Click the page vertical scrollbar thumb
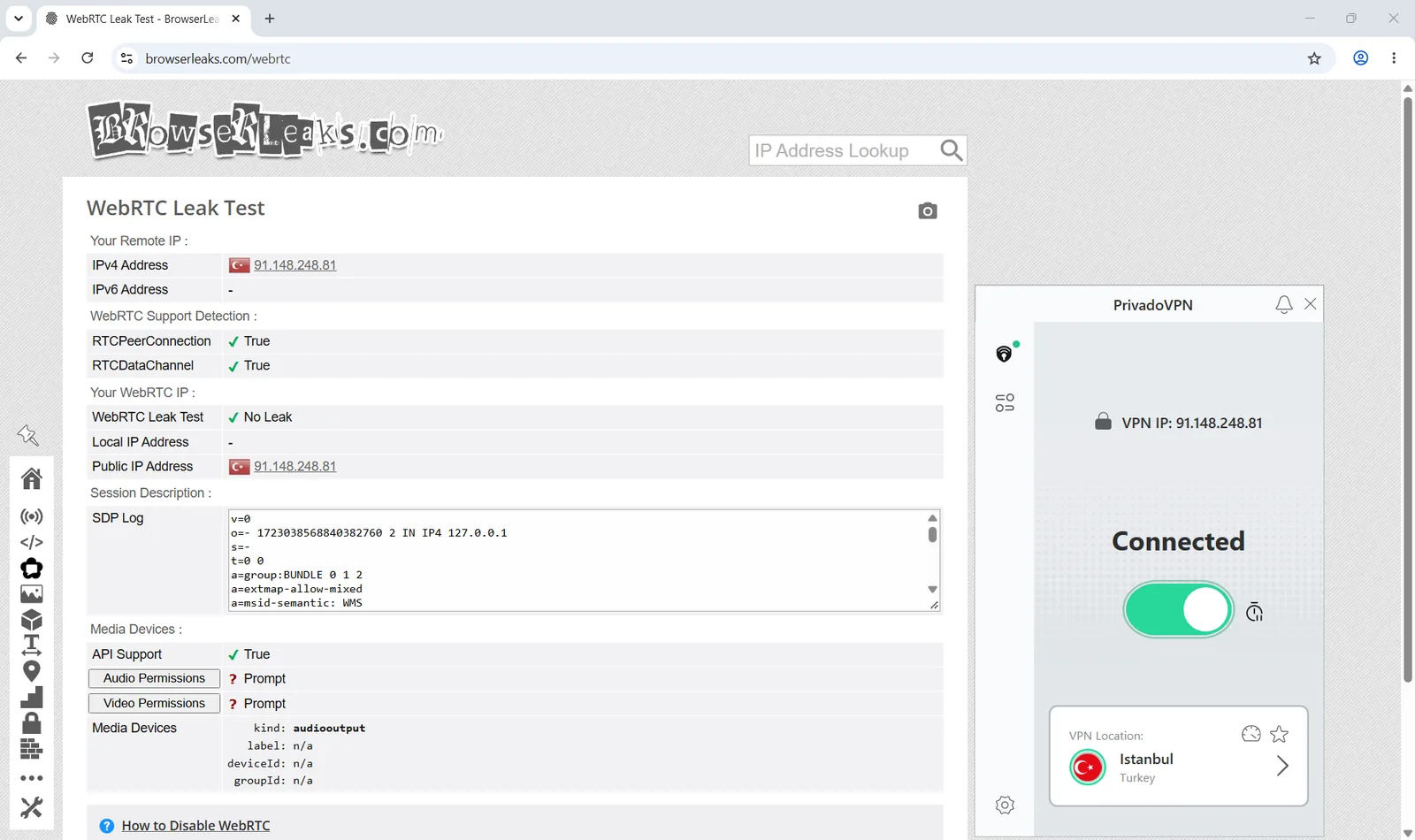 1408,389
